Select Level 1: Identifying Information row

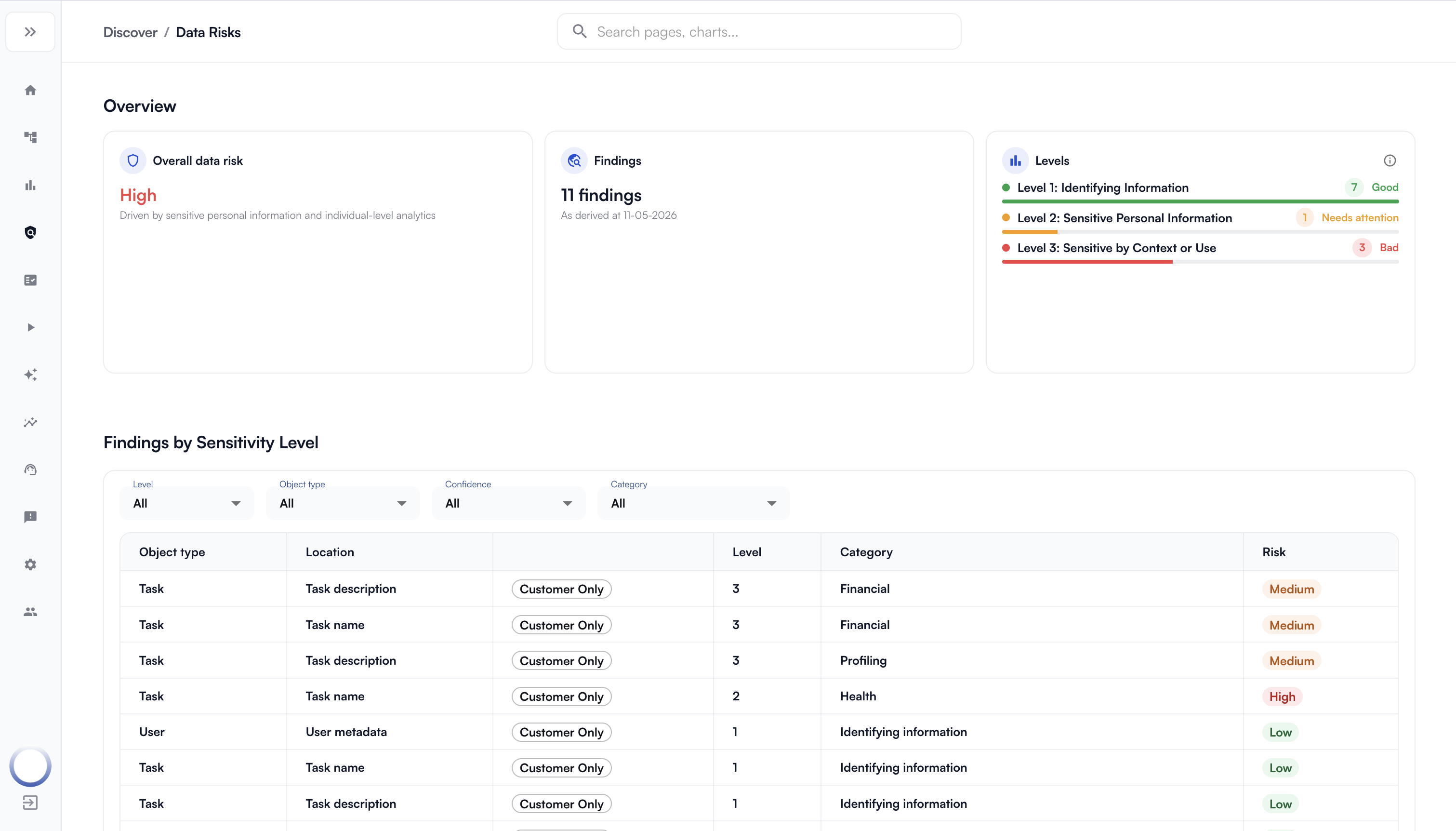point(1200,188)
